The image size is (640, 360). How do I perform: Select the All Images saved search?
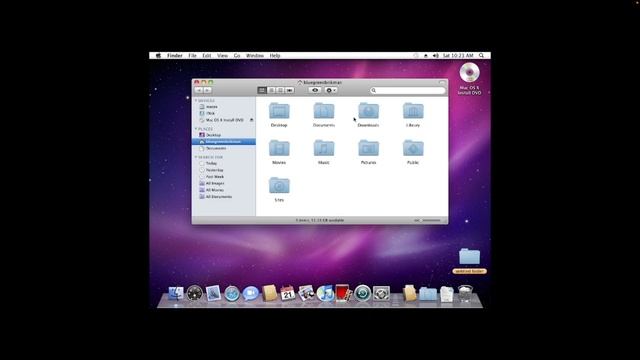pyautogui.click(x=224, y=183)
